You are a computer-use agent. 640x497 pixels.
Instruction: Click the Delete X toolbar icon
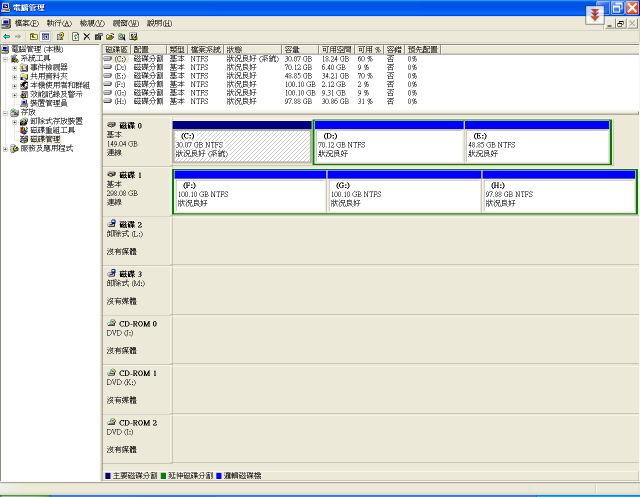tap(87, 37)
